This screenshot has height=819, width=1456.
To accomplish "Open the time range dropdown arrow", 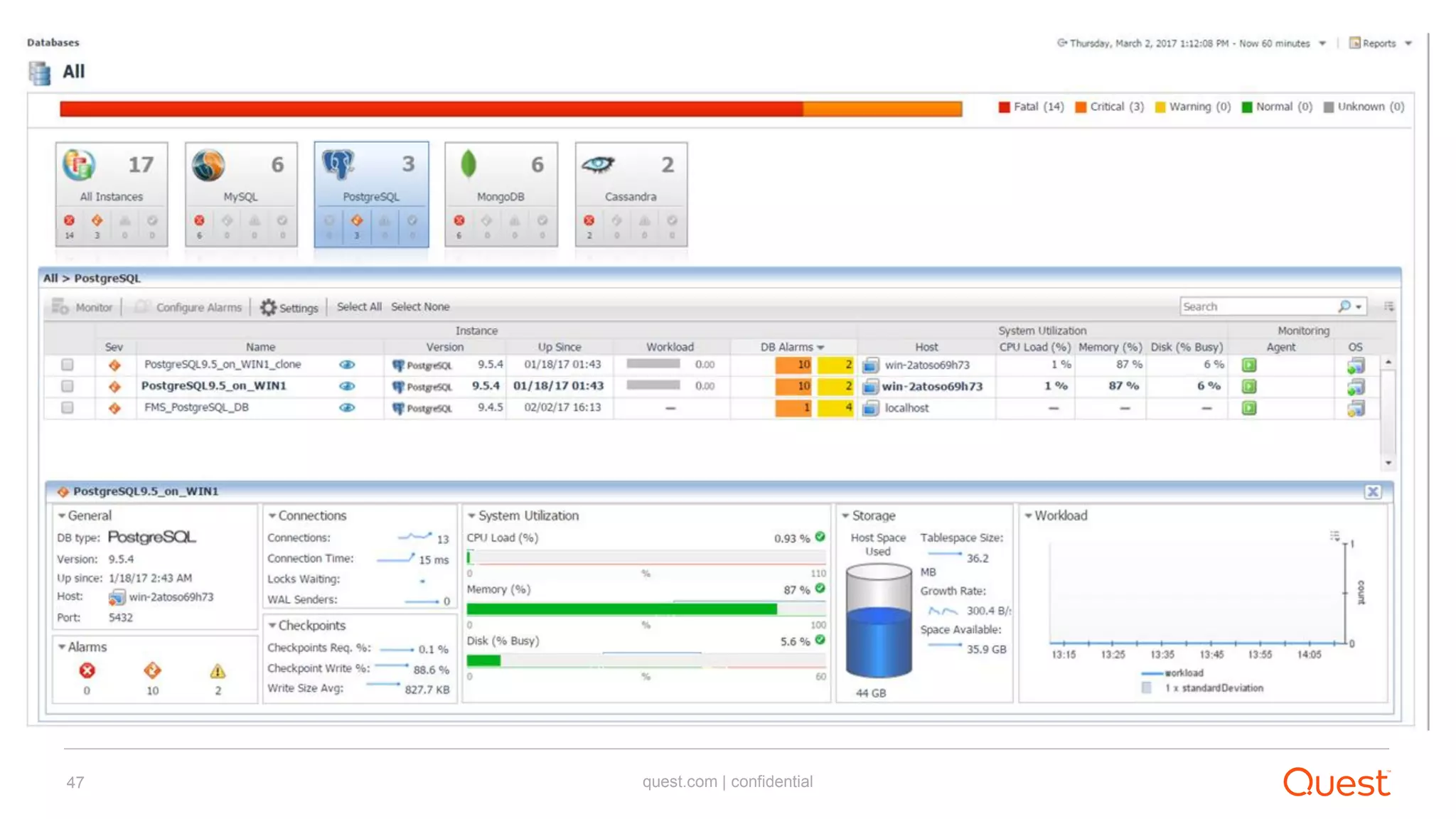I will (x=1322, y=43).
